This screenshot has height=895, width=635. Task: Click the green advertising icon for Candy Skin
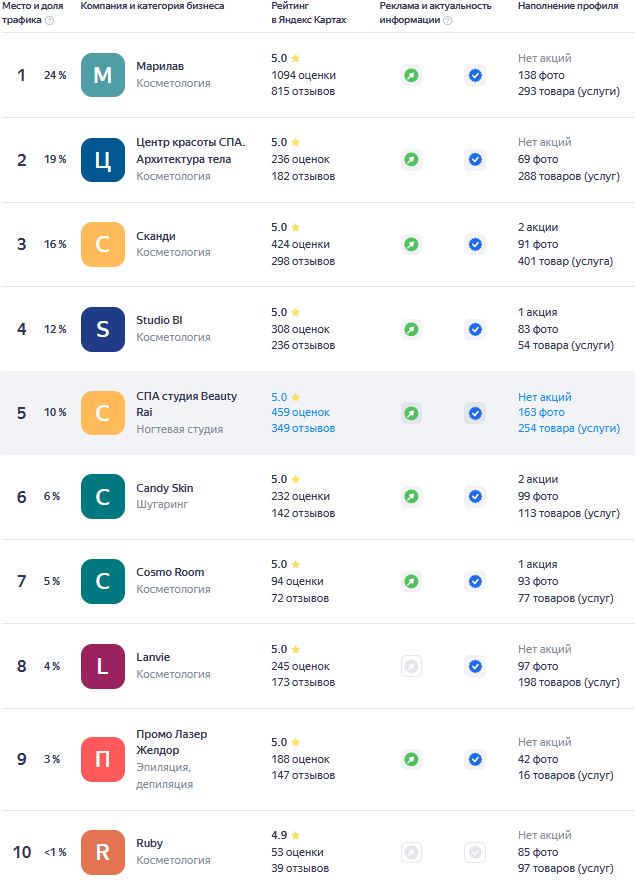click(x=411, y=496)
